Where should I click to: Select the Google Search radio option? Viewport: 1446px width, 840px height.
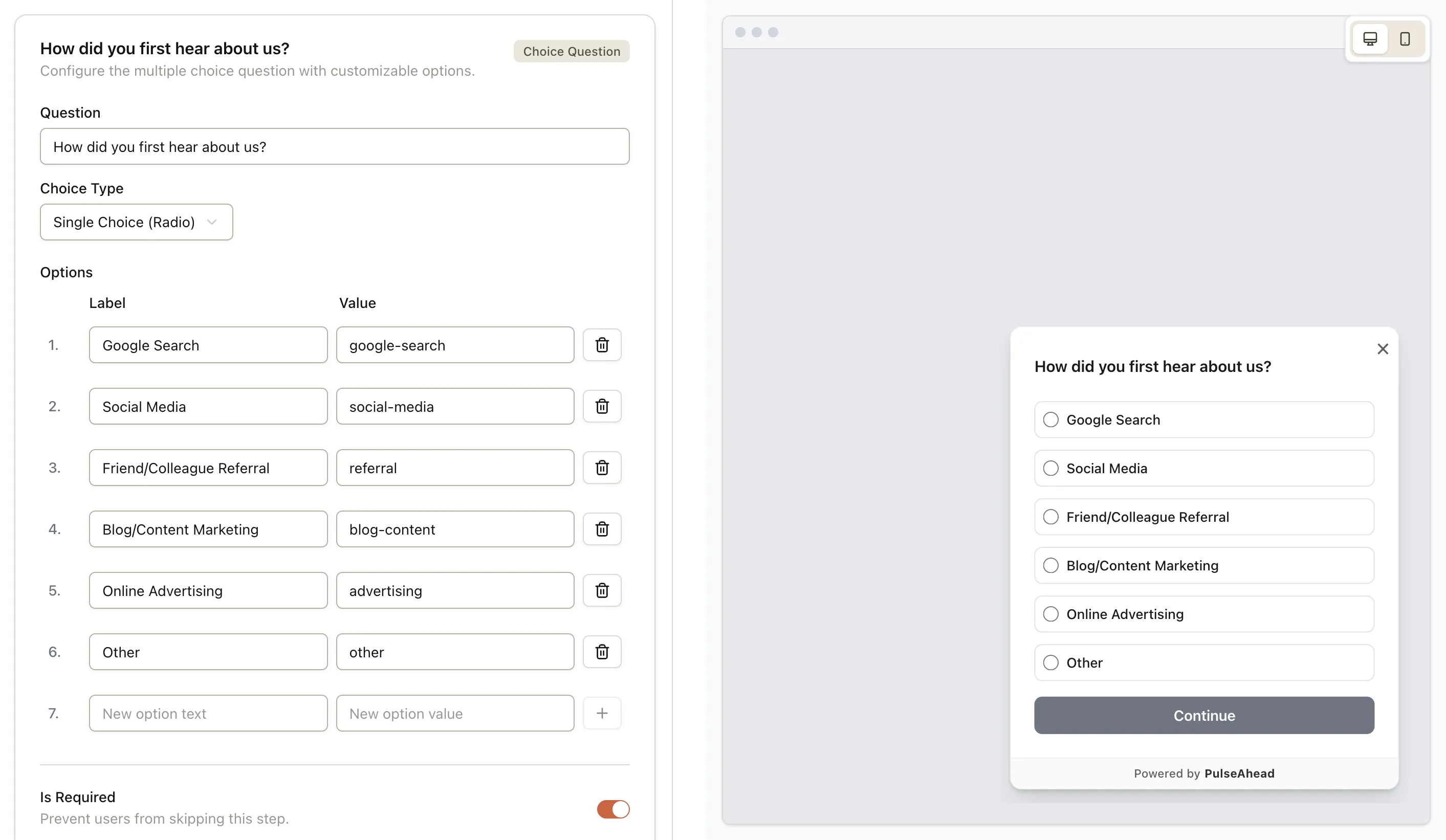[1050, 419]
